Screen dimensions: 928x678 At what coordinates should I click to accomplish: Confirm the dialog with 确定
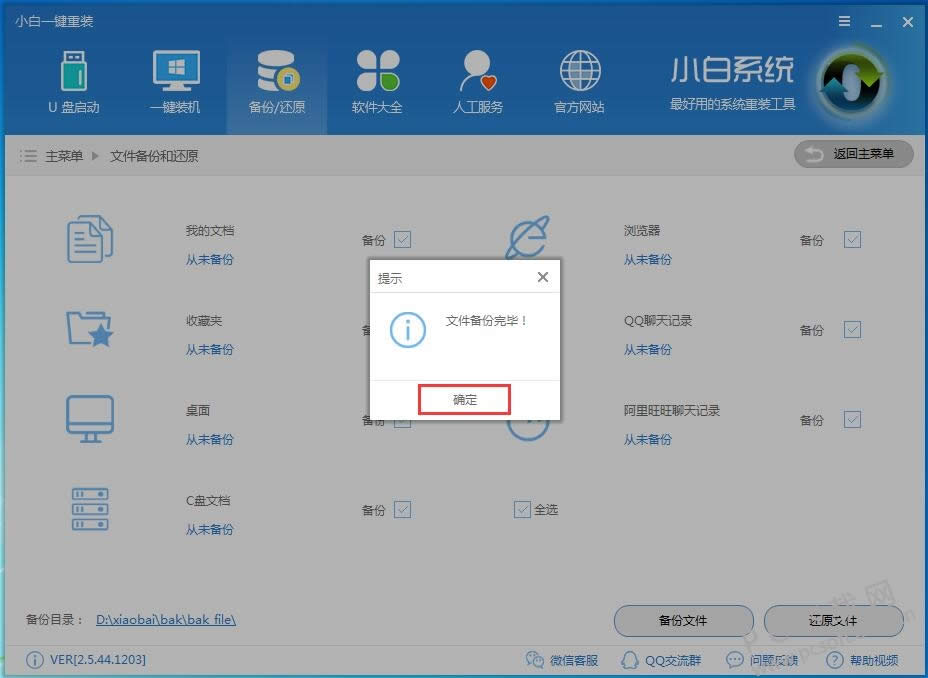[x=465, y=400]
